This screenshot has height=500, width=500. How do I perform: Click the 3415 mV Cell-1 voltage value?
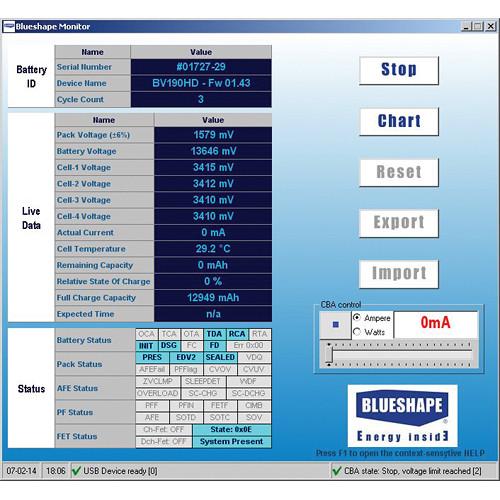213,167
